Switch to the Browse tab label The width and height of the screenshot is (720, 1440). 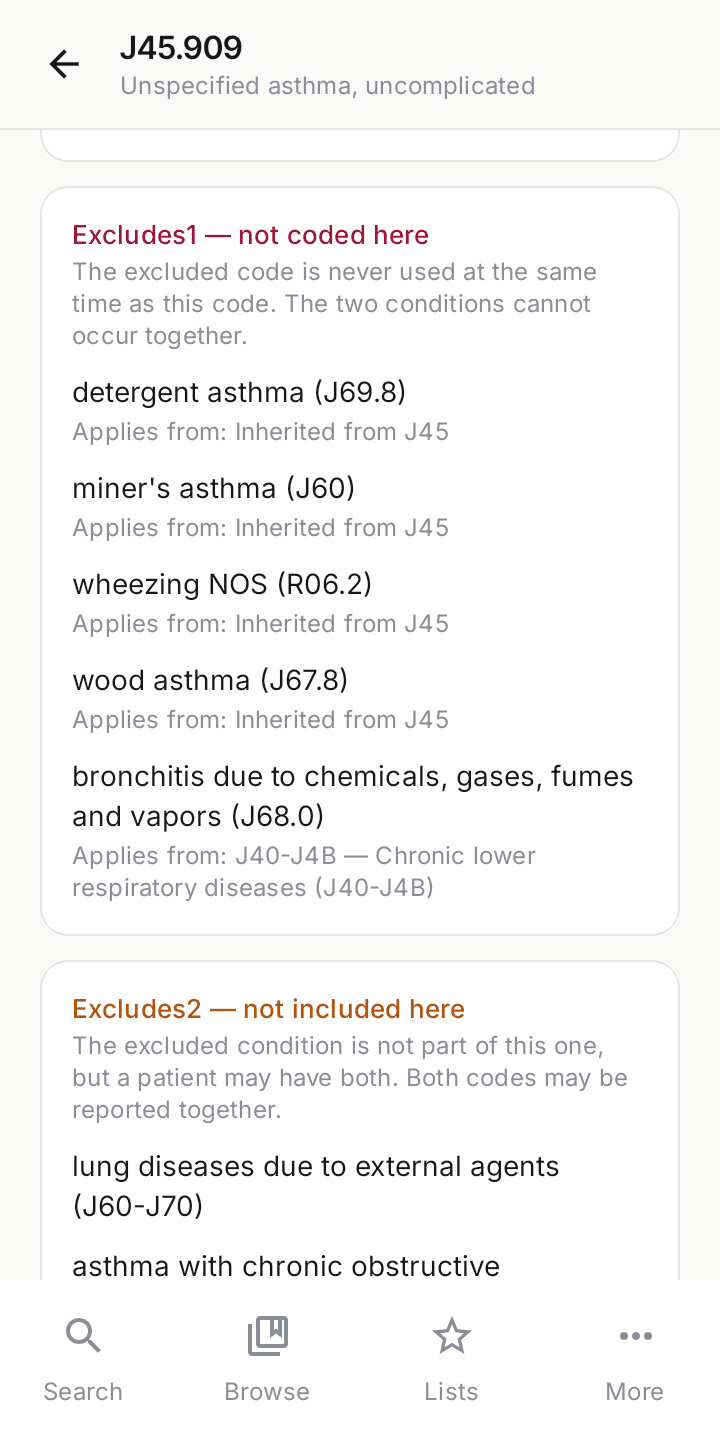click(267, 1391)
